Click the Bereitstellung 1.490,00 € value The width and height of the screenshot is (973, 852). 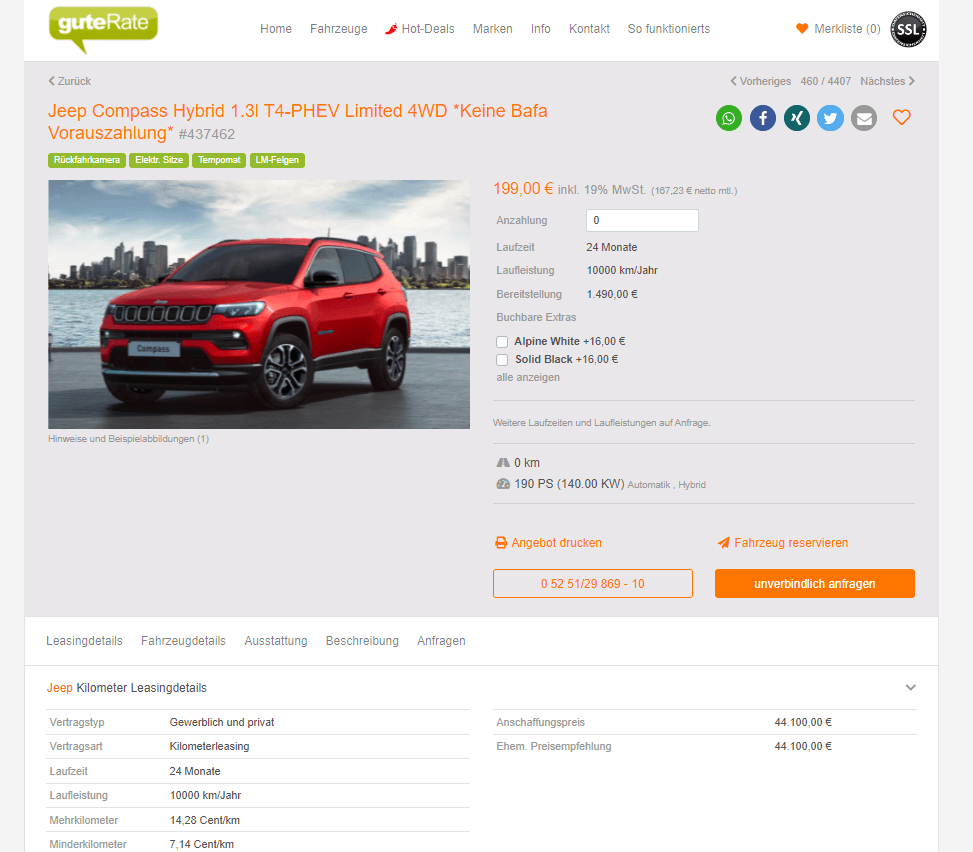coord(612,294)
